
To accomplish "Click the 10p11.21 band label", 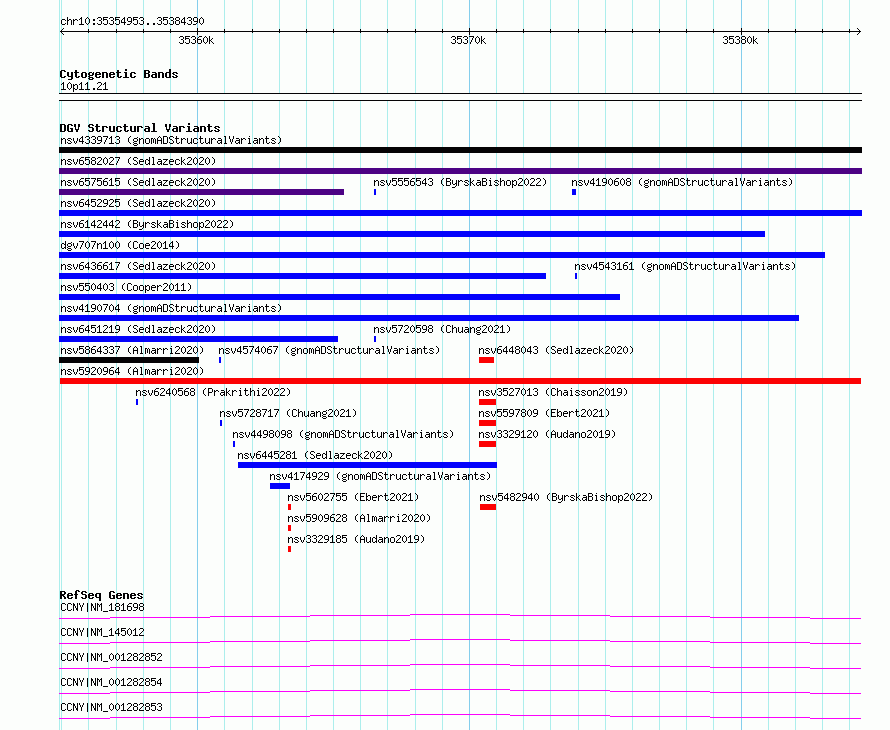I will 84,86.
